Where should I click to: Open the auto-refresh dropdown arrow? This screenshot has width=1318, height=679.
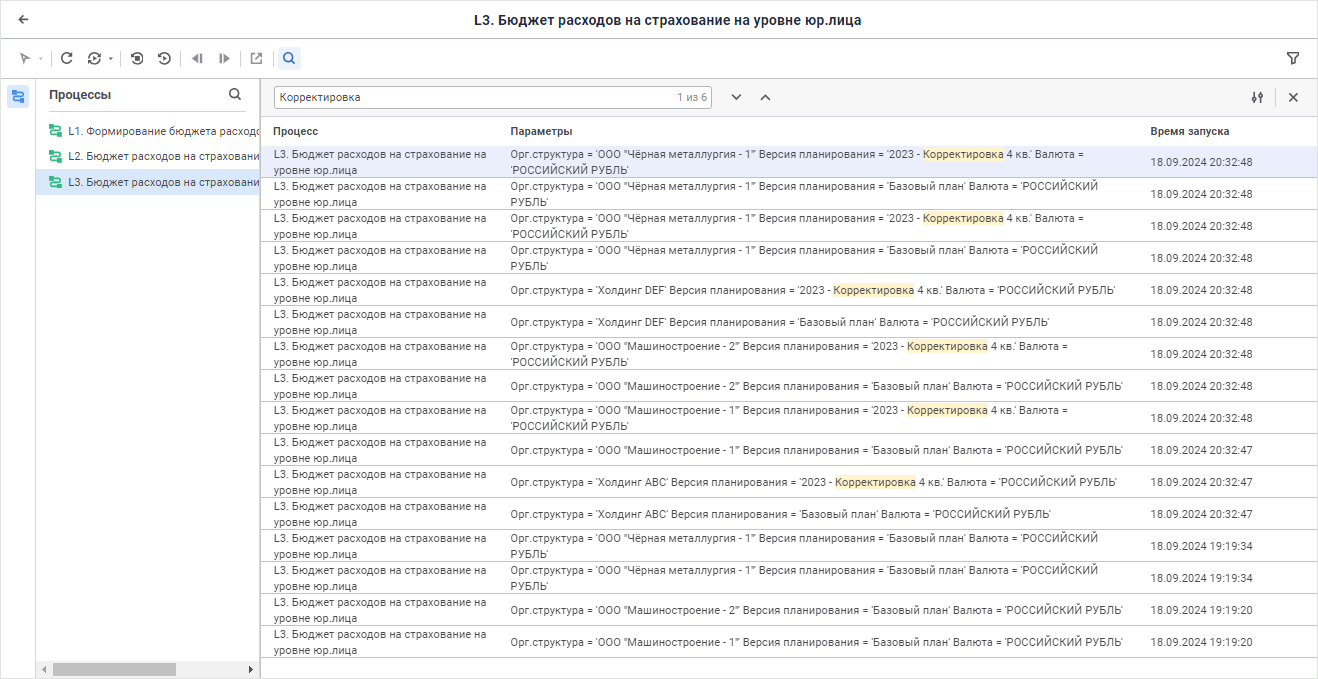click(x=110, y=59)
